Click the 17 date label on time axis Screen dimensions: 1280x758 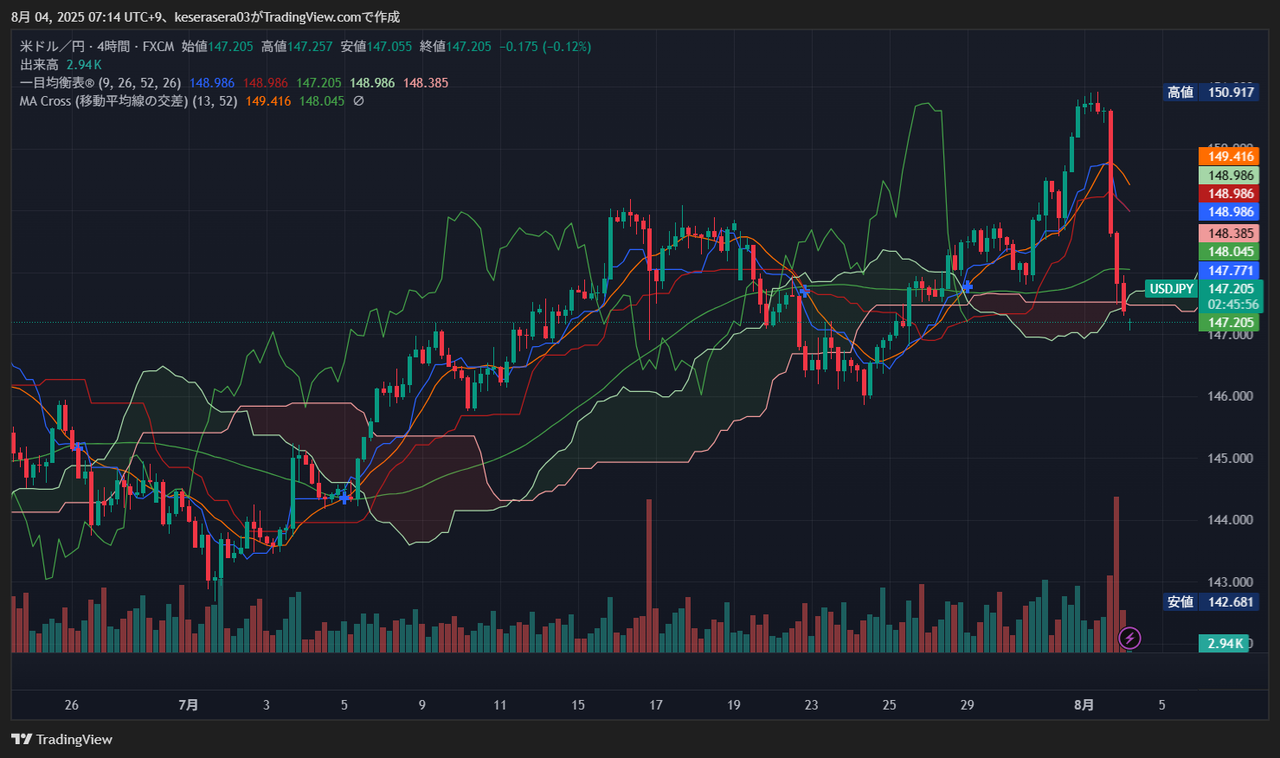pyautogui.click(x=656, y=705)
